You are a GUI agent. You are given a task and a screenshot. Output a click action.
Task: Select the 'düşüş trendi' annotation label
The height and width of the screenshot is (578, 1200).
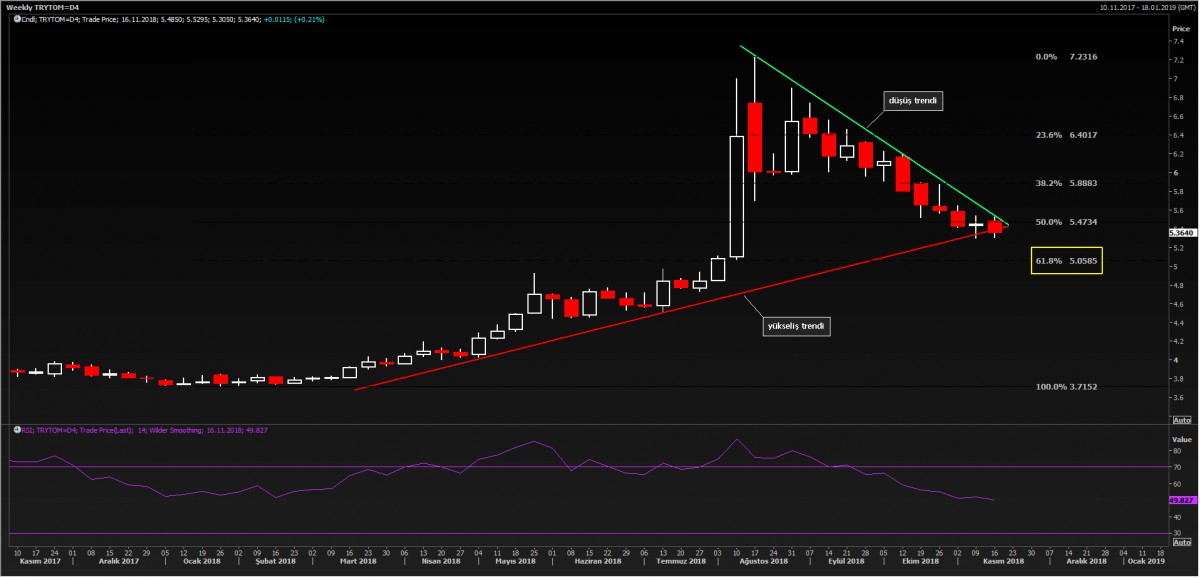click(912, 101)
